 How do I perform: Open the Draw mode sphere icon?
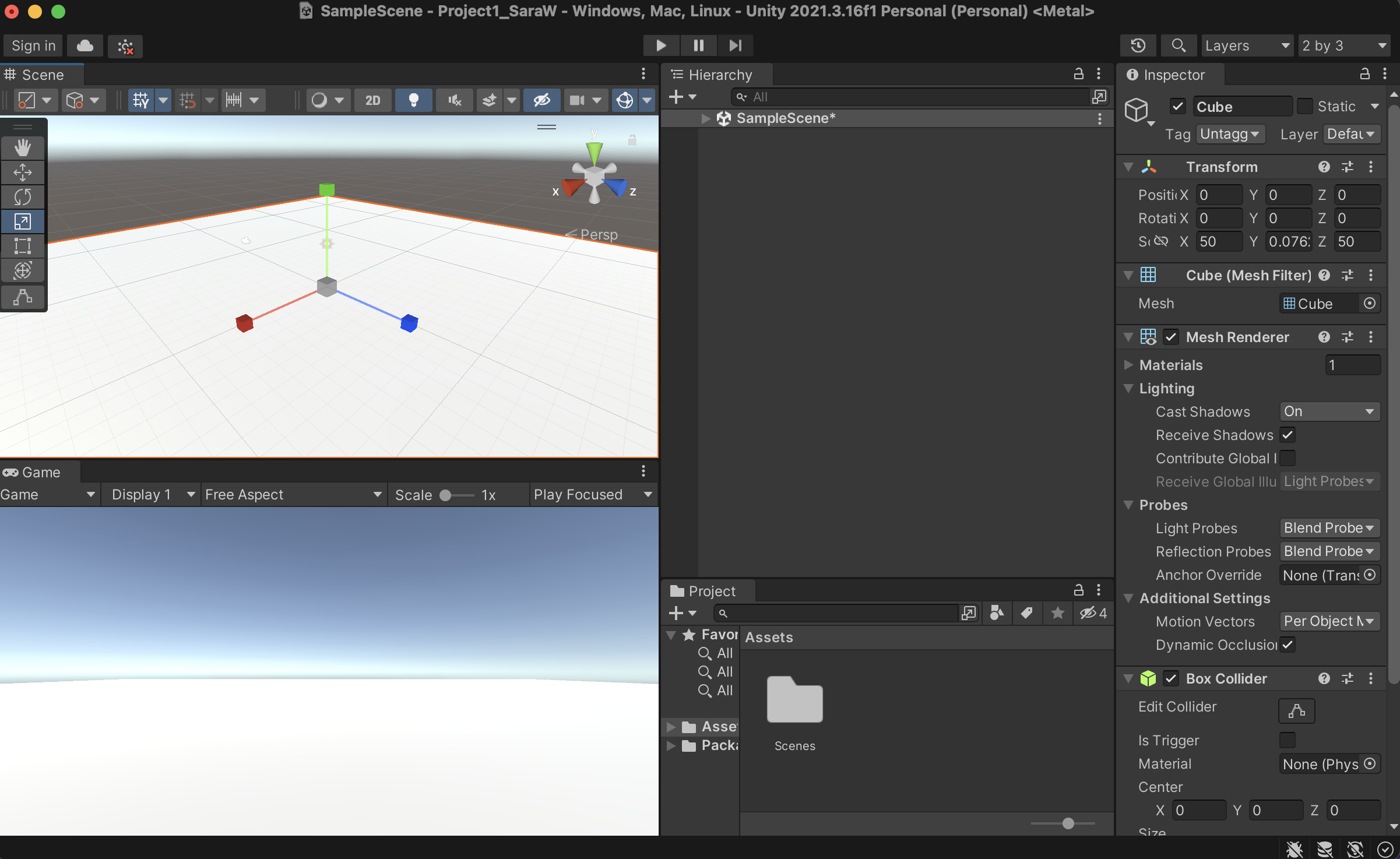(x=319, y=100)
